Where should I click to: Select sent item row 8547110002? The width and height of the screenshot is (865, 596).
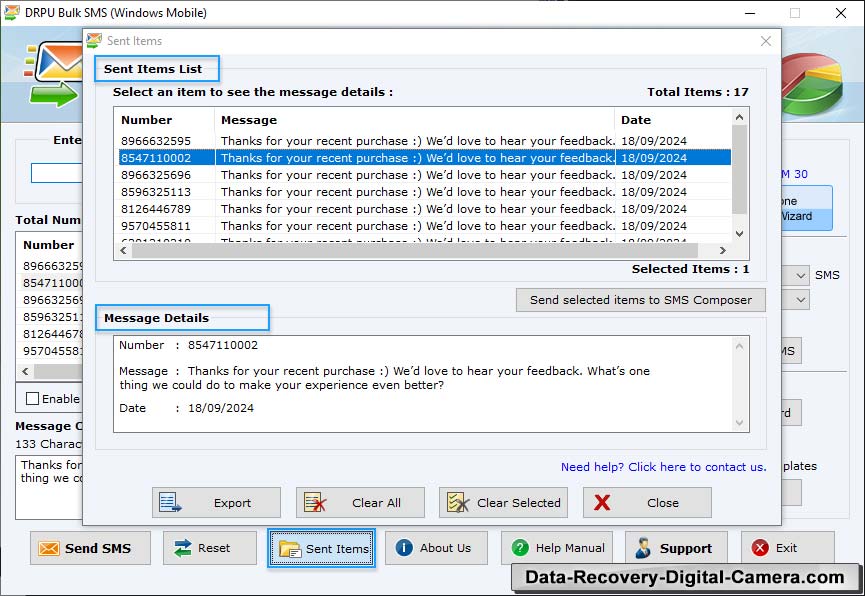point(425,158)
